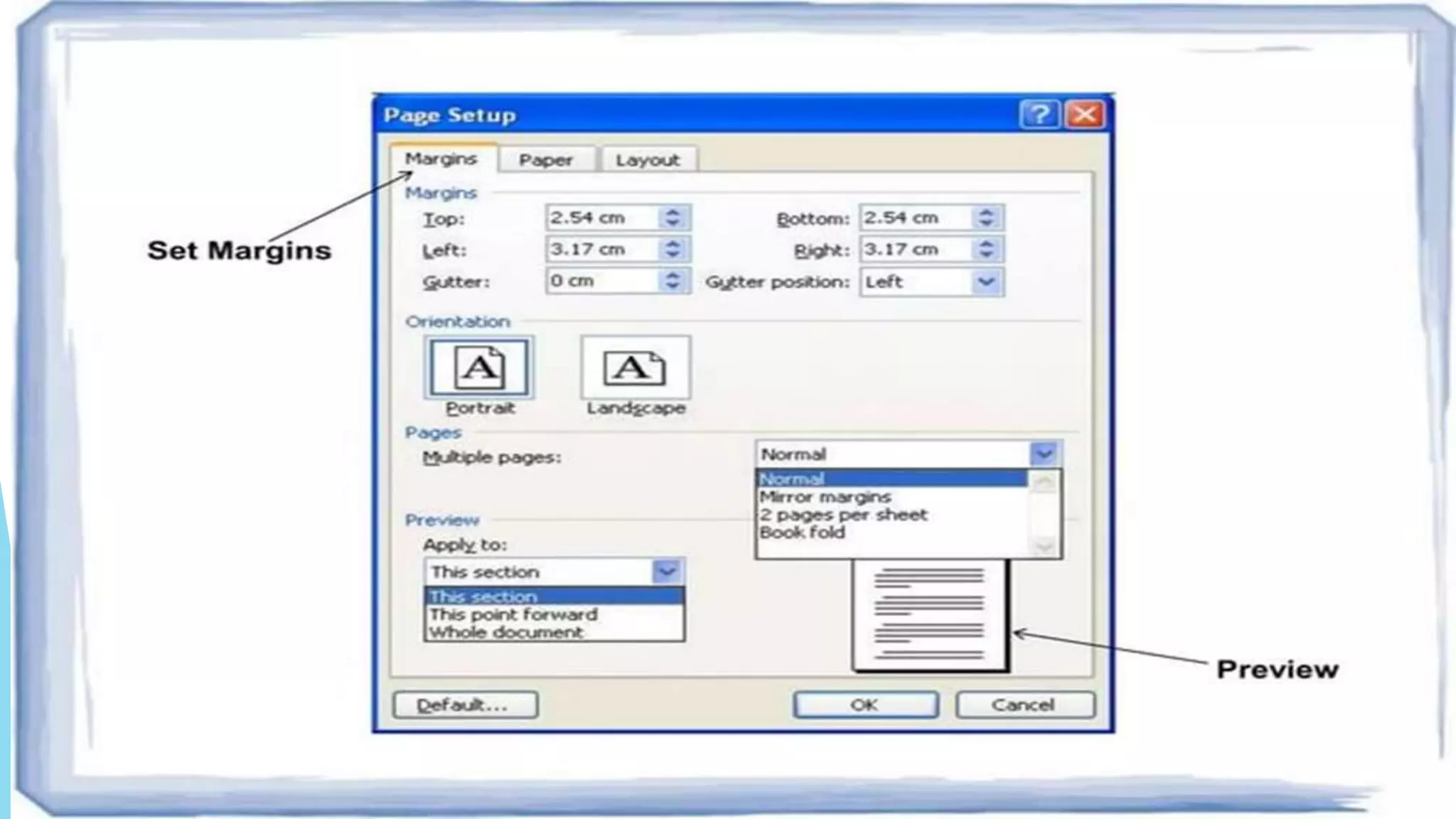The width and height of the screenshot is (1456, 819).
Task: Close the Page Setup dialog
Action: [1085, 114]
